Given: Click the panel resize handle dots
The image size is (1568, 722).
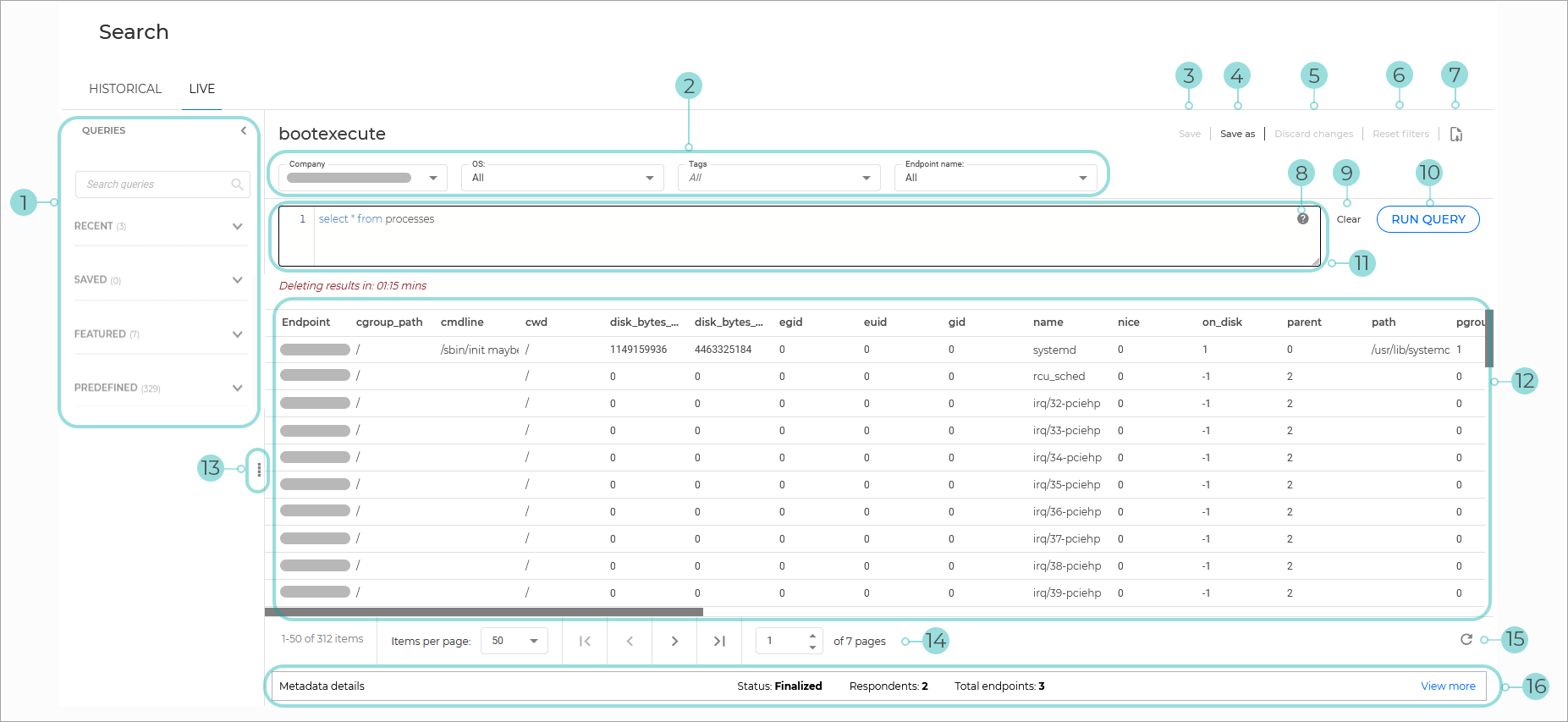Looking at the screenshot, I should 259,469.
